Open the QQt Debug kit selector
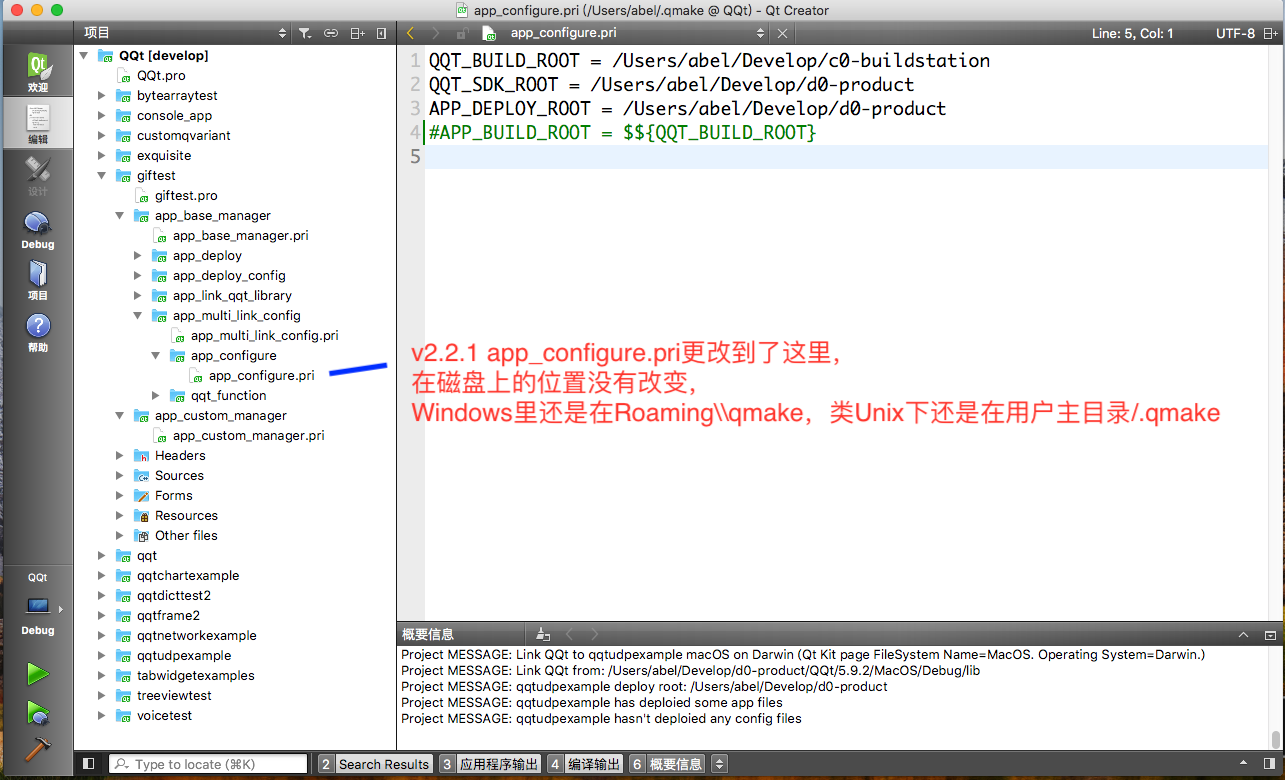Image resolution: width=1285 pixels, height=780 pixels. (x=37, y=604)
